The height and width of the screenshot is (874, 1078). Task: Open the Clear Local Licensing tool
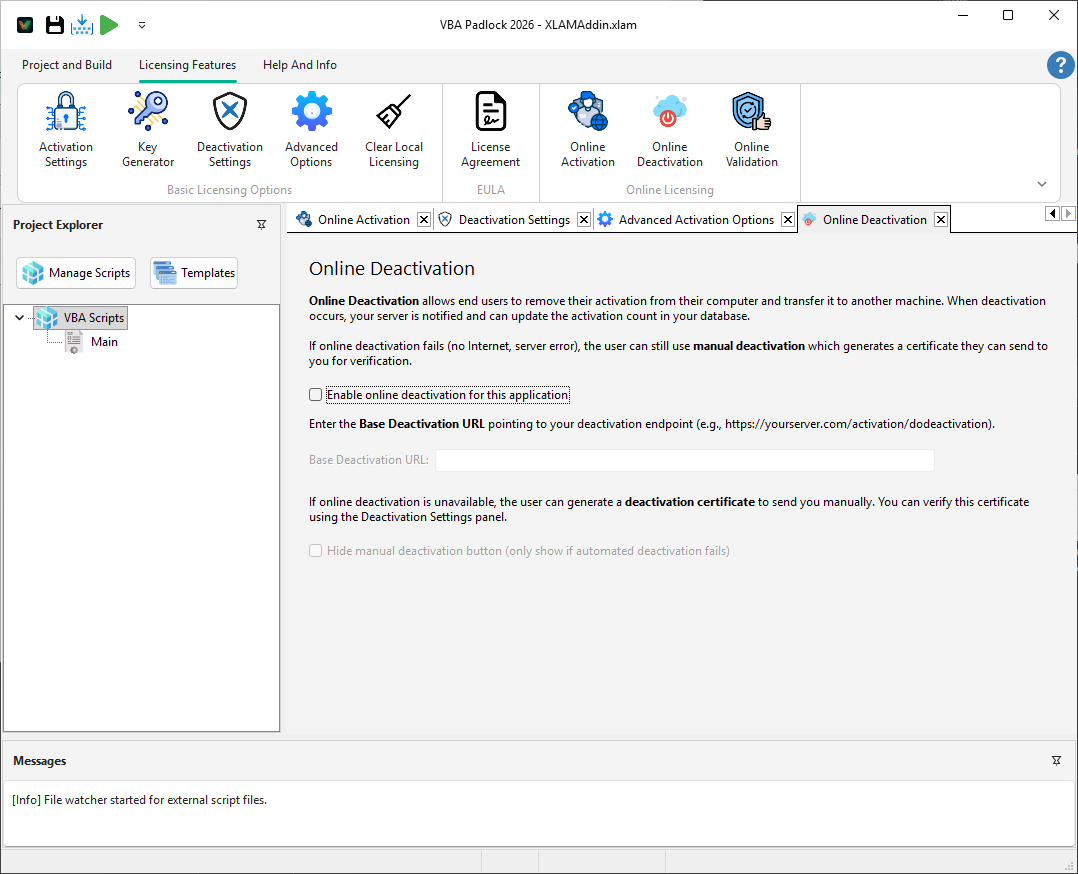click(x=394, y=128)
